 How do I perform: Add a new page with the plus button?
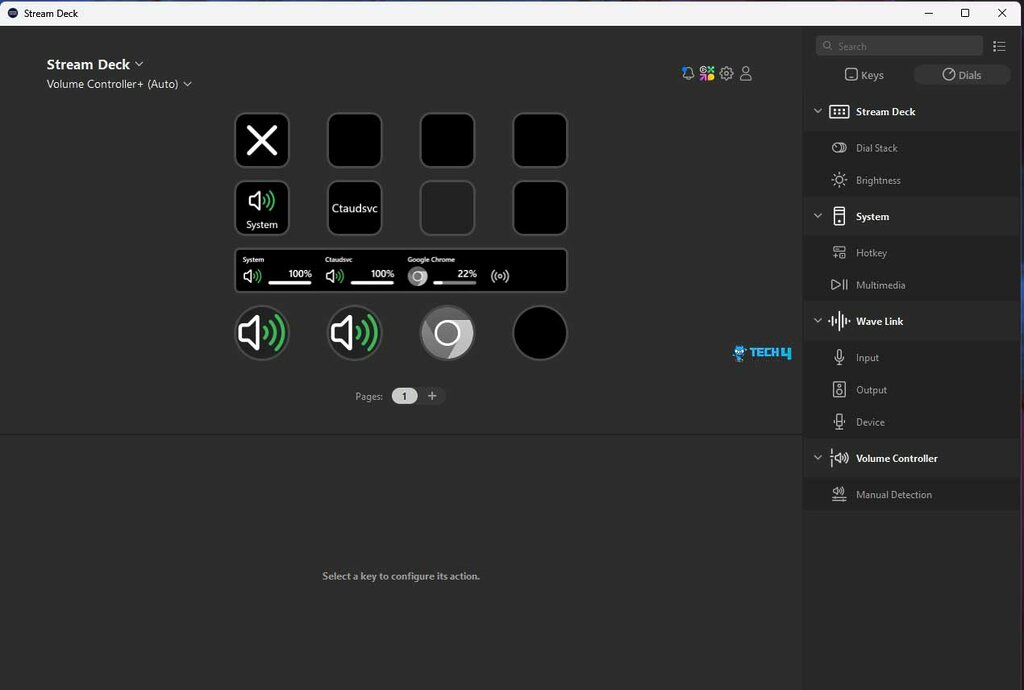coord(432,395)
